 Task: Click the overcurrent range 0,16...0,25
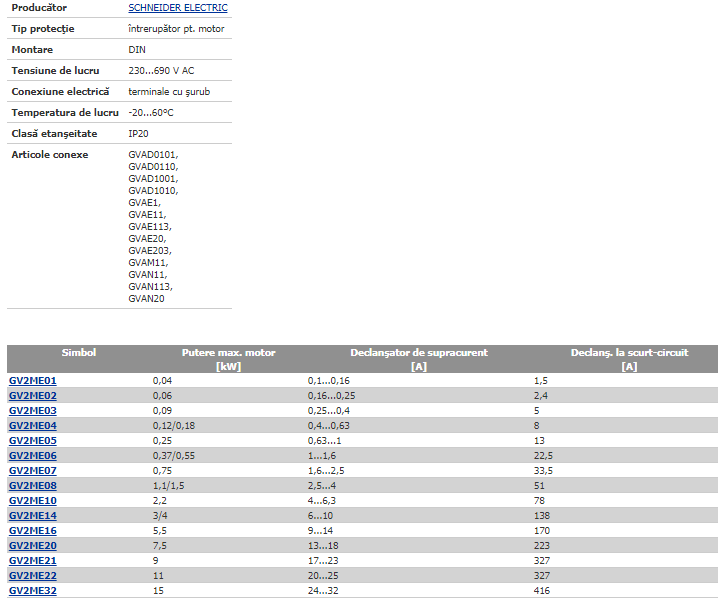332,396
